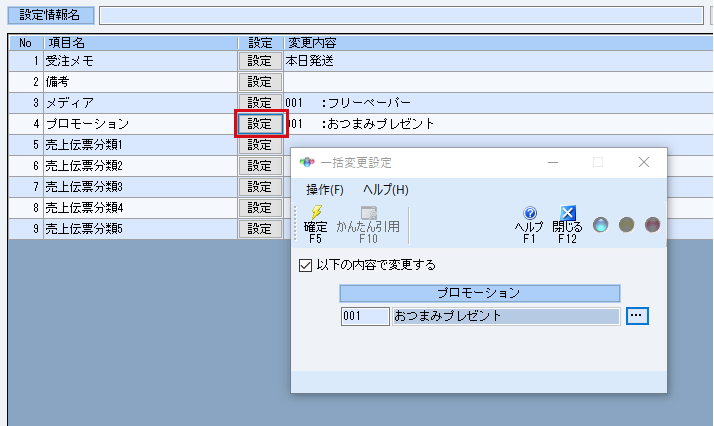Click the 変更内容 column header
This screenshot has height=426, width=714.
[x=499, y=43]
